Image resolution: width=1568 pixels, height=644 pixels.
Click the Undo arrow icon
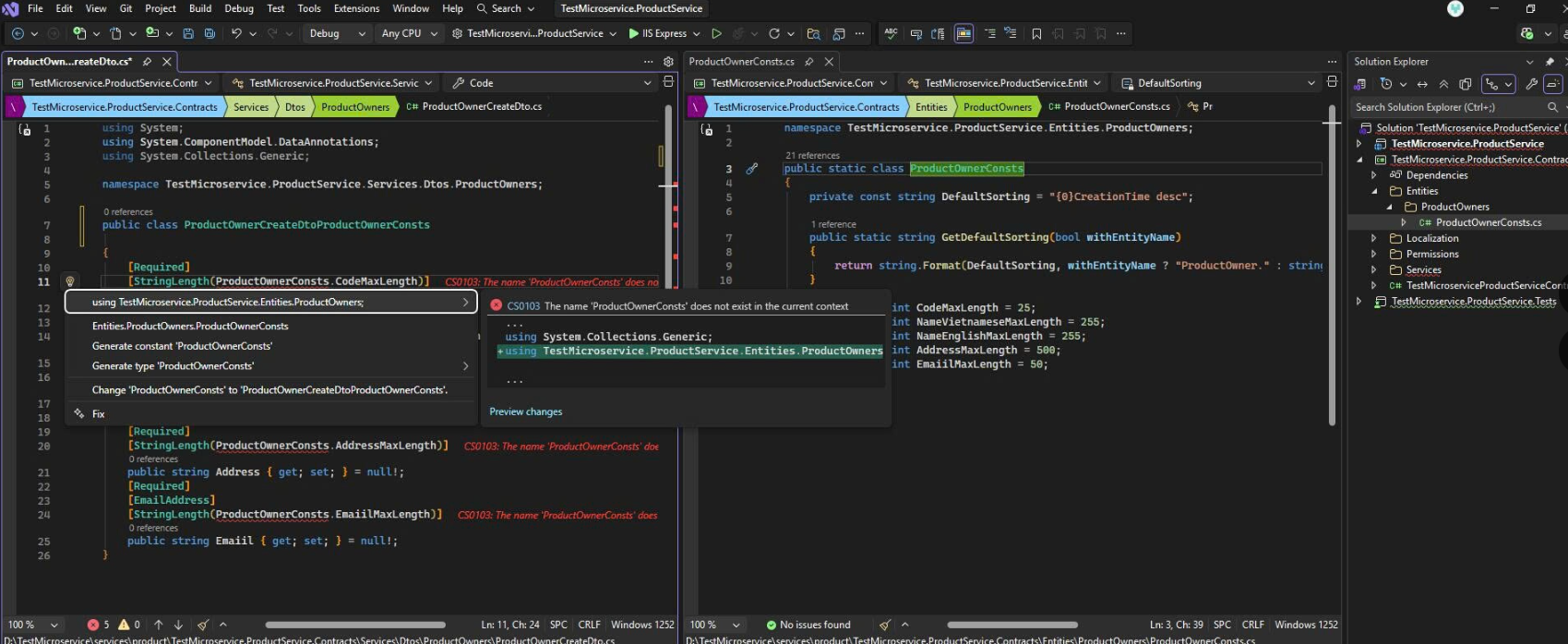(x=237, y=33)
